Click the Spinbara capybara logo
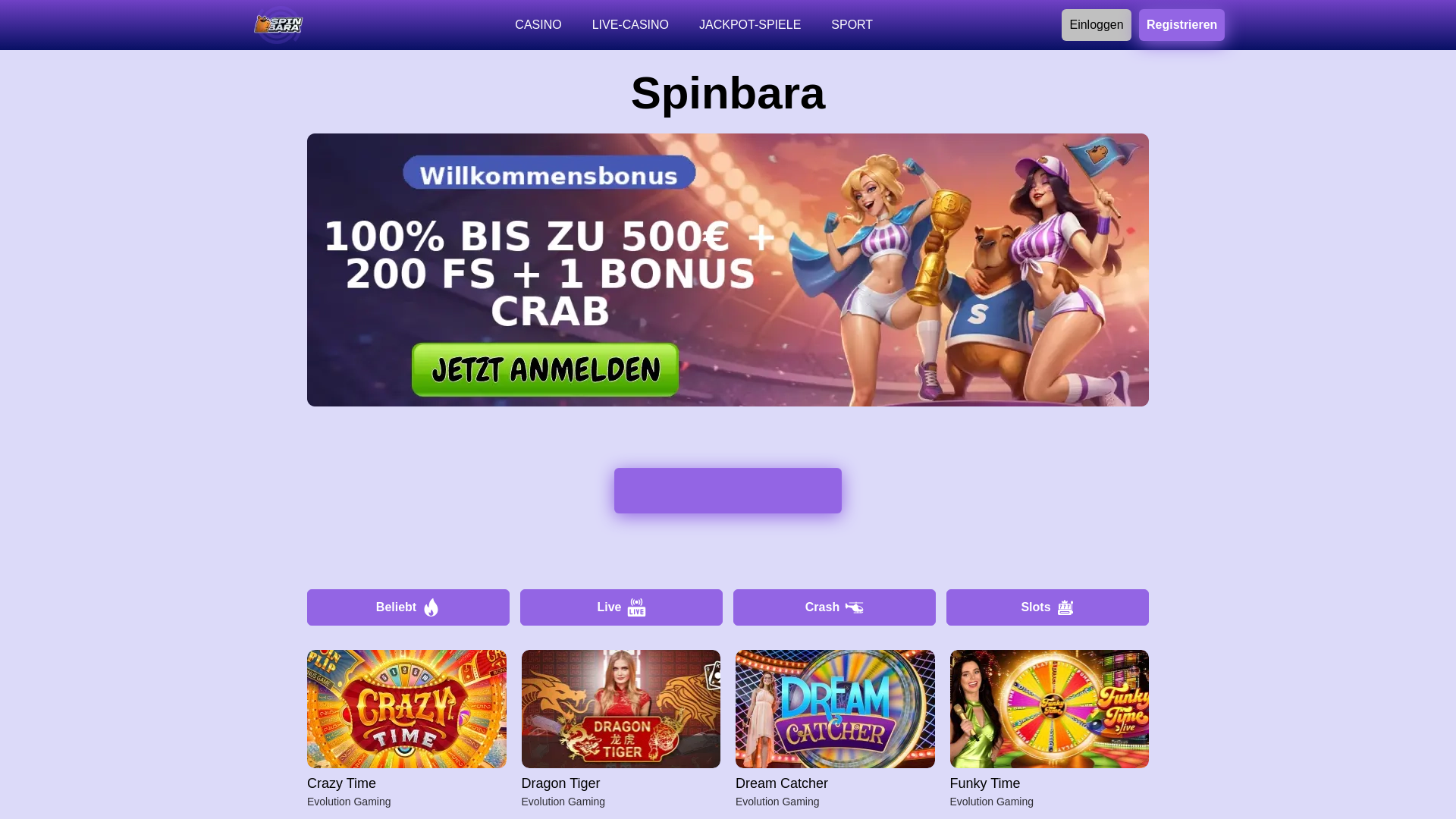This screenshot has width=1456, height=819. tap(278, 25)
